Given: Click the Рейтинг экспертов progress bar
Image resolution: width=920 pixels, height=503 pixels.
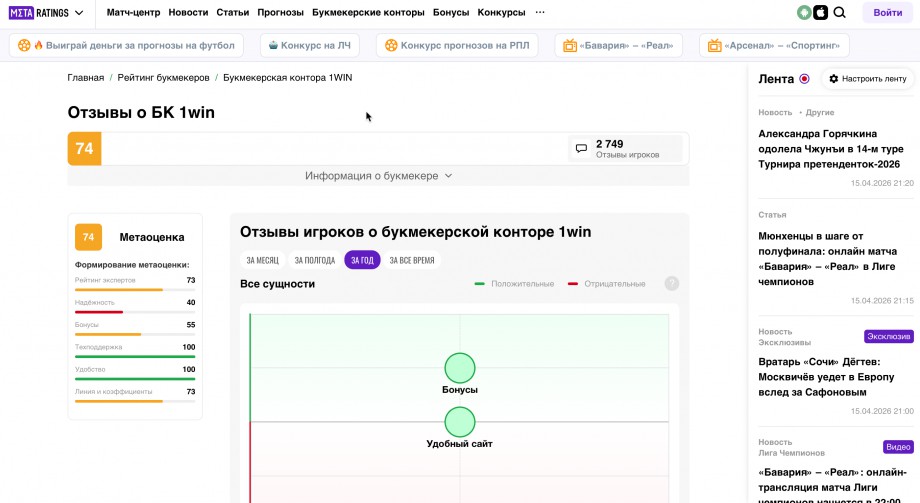Looking at the screenshot, I should (x=135, y=289).
